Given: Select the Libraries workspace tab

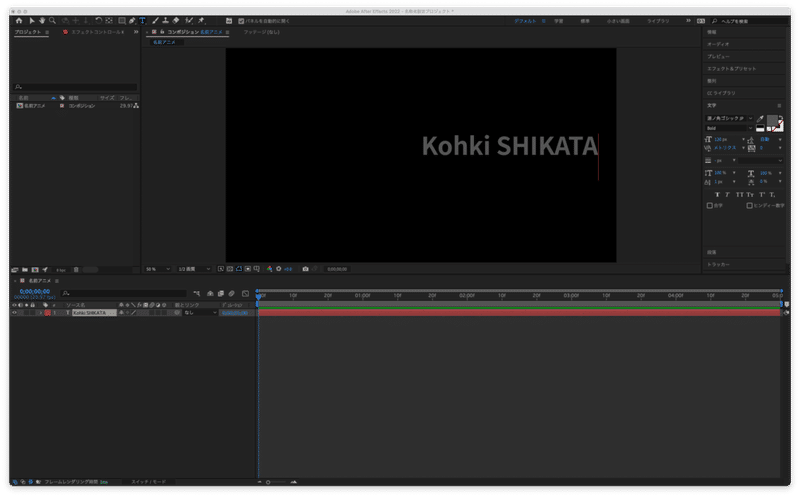Looking at the screenshot, I should tap(658, 21).
